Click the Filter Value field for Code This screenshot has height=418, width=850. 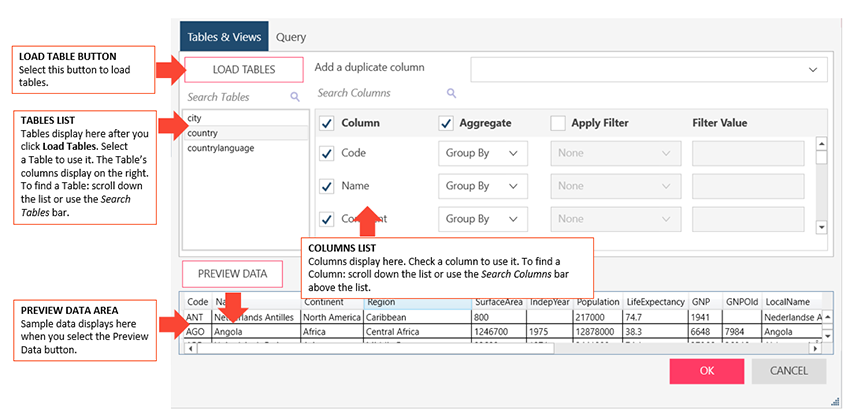748,153
